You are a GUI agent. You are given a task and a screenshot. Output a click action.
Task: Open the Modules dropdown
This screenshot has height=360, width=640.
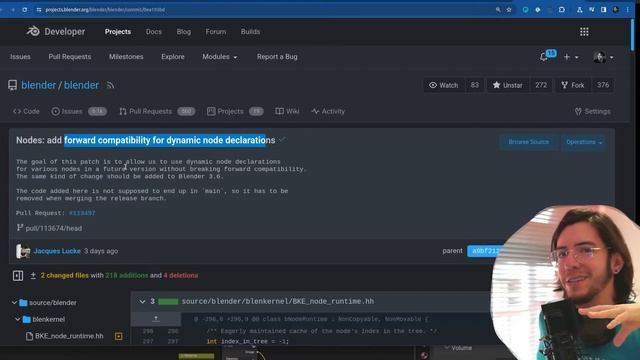[x=220, y=57]
